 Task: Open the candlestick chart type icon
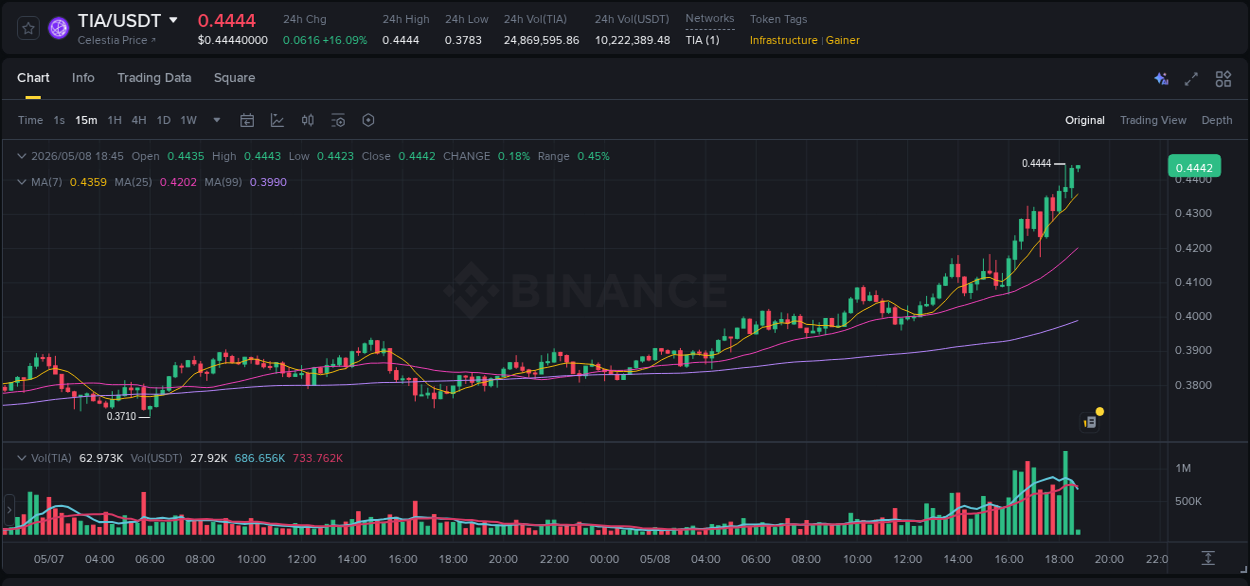point(308,120)
